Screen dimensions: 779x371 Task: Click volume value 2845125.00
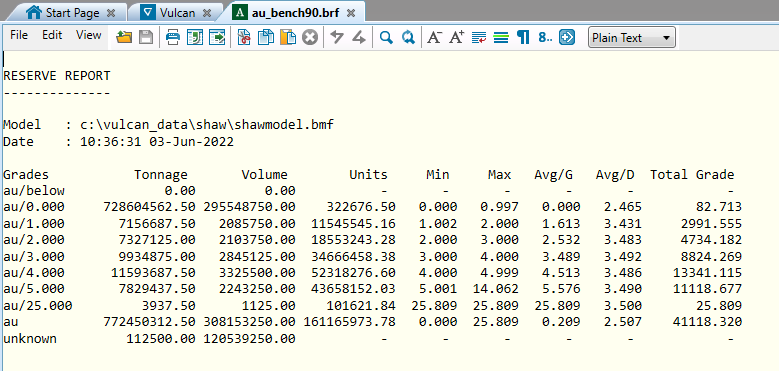click(257, 257)
